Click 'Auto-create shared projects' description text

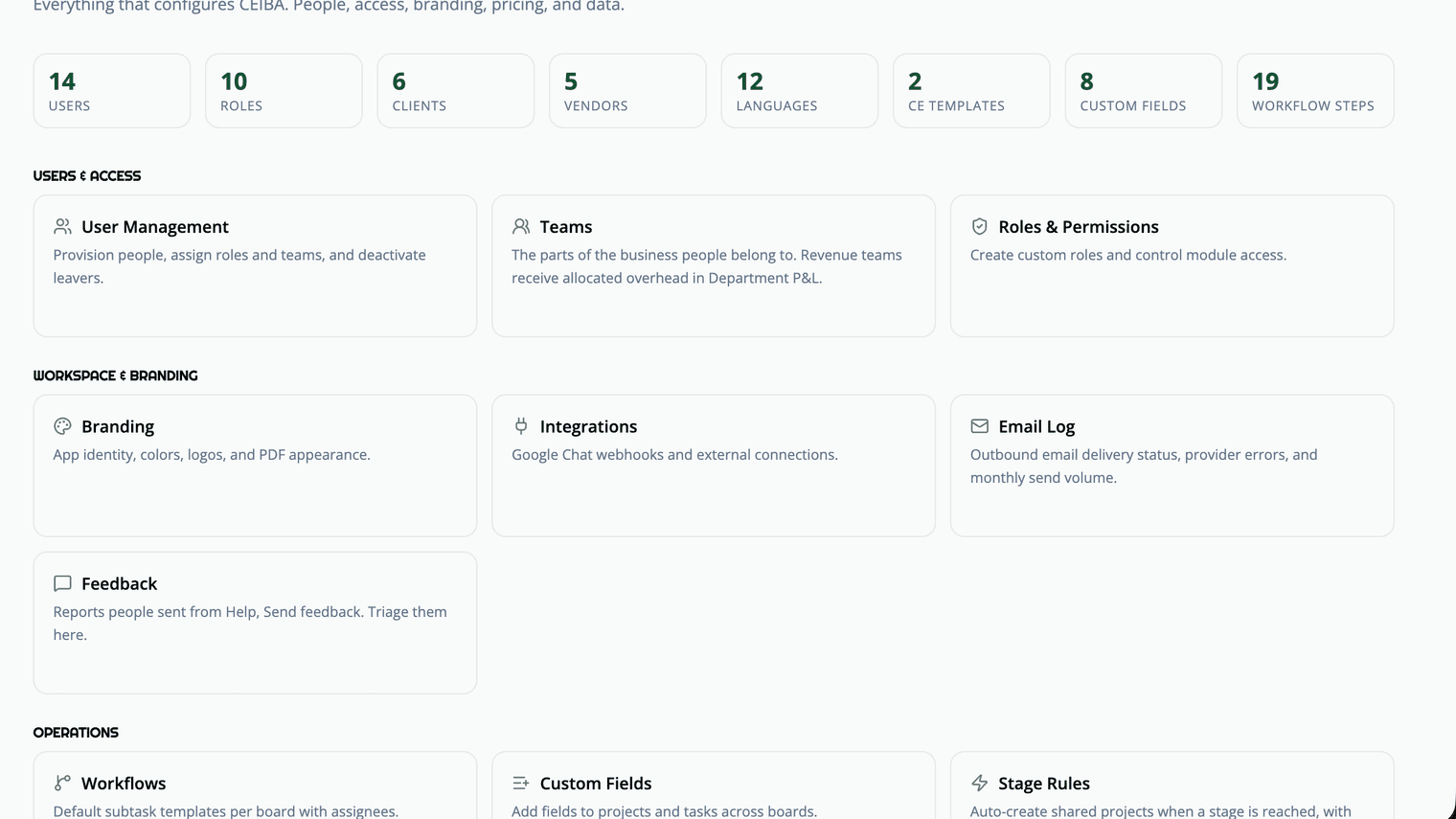(1161, 810)
